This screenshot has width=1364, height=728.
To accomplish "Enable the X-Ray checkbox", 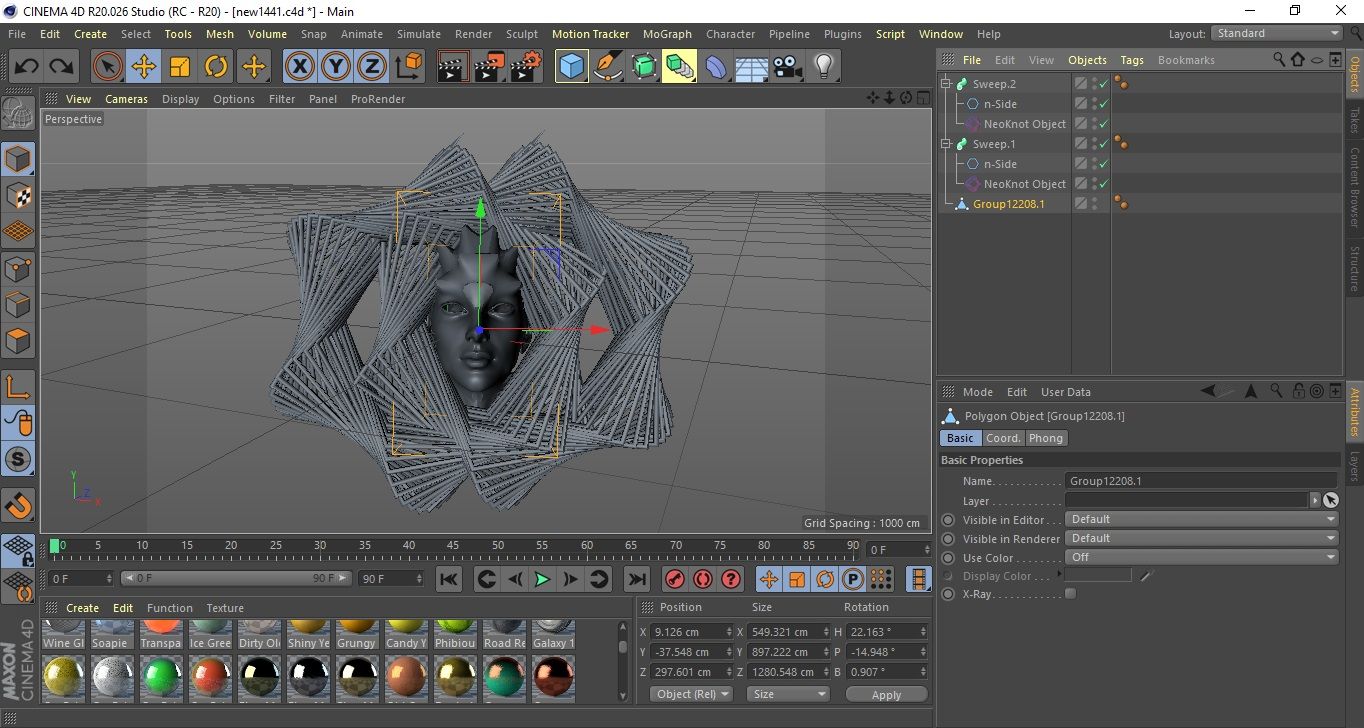I will 1071,594.
